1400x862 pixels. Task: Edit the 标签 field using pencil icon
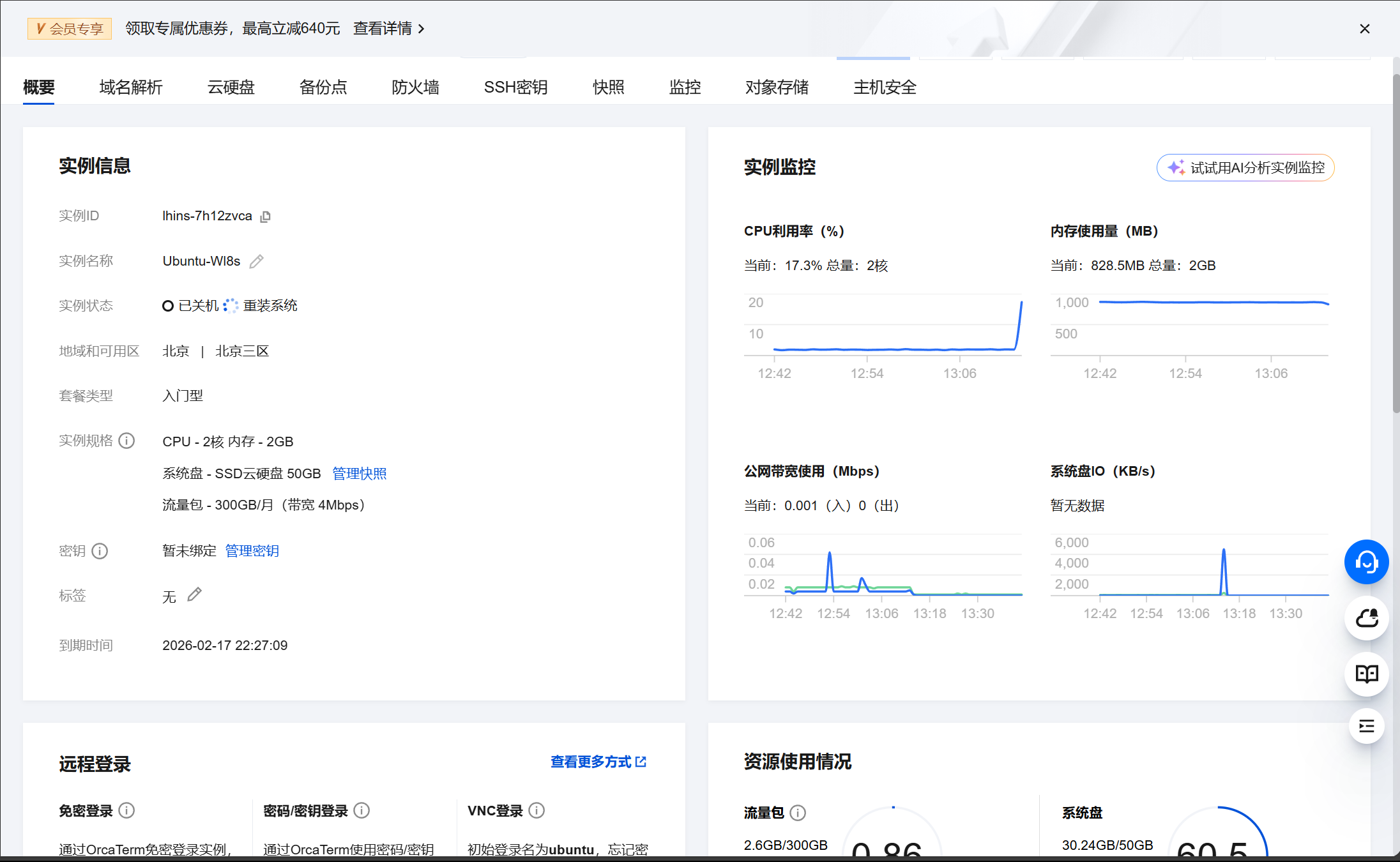[x=194, y=594]
